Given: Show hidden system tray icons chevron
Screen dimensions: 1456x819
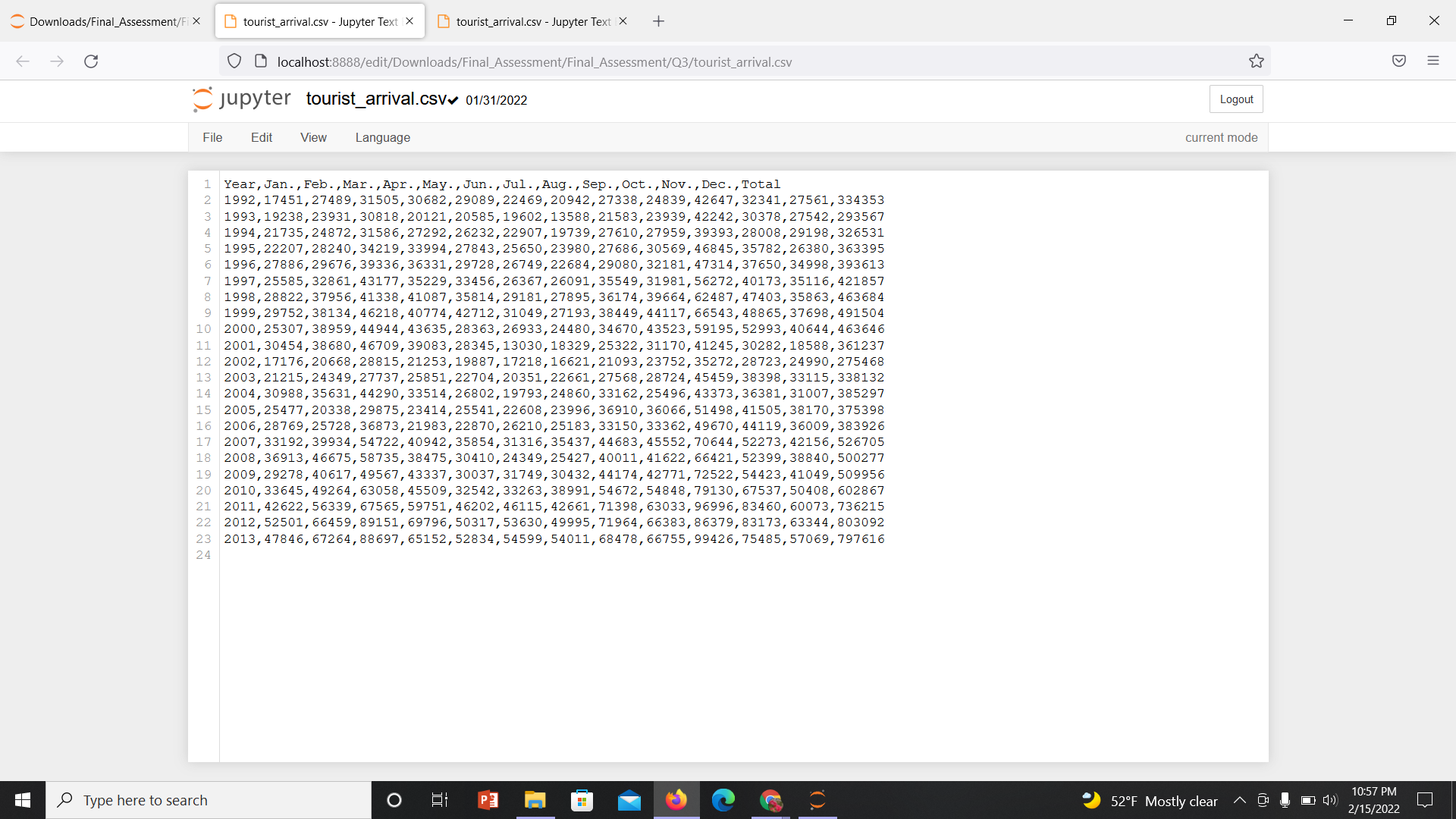Looking at the screenshot, I should (1240, 800).
